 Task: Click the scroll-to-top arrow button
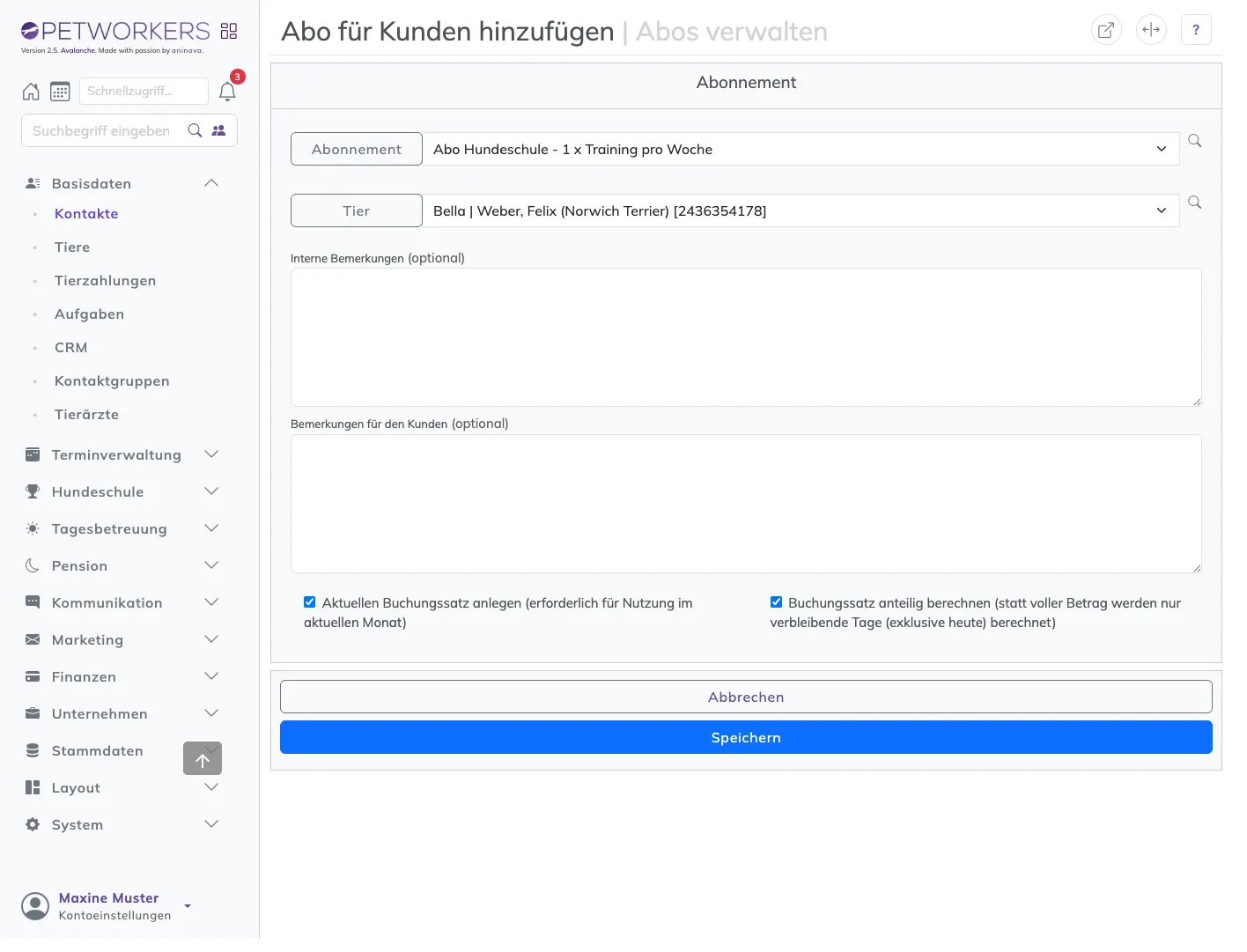203,758
